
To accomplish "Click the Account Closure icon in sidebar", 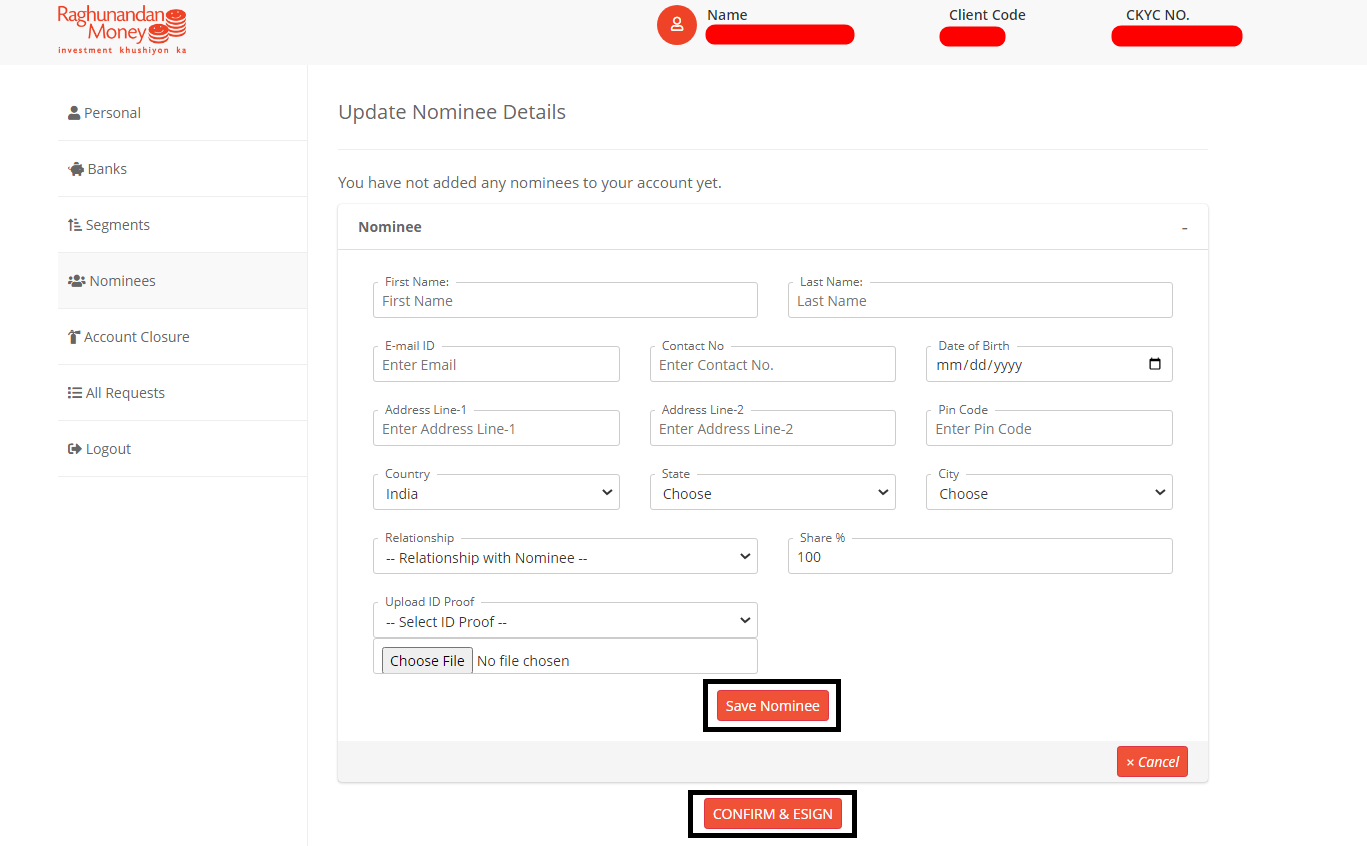I will [x=74, y=337].
